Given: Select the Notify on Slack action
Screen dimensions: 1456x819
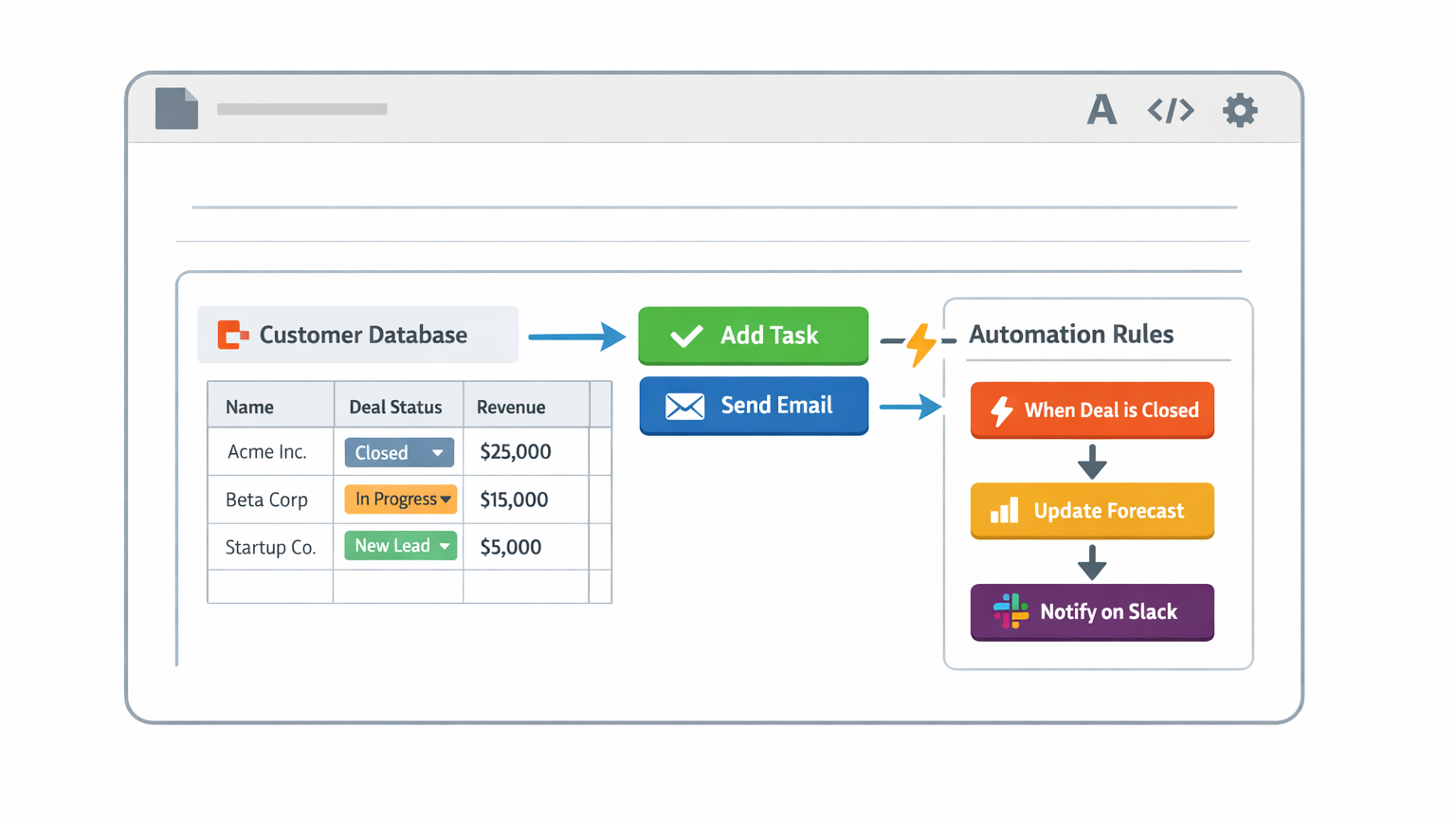Looking at the screenshot, I should click(x=1092, y=611).
